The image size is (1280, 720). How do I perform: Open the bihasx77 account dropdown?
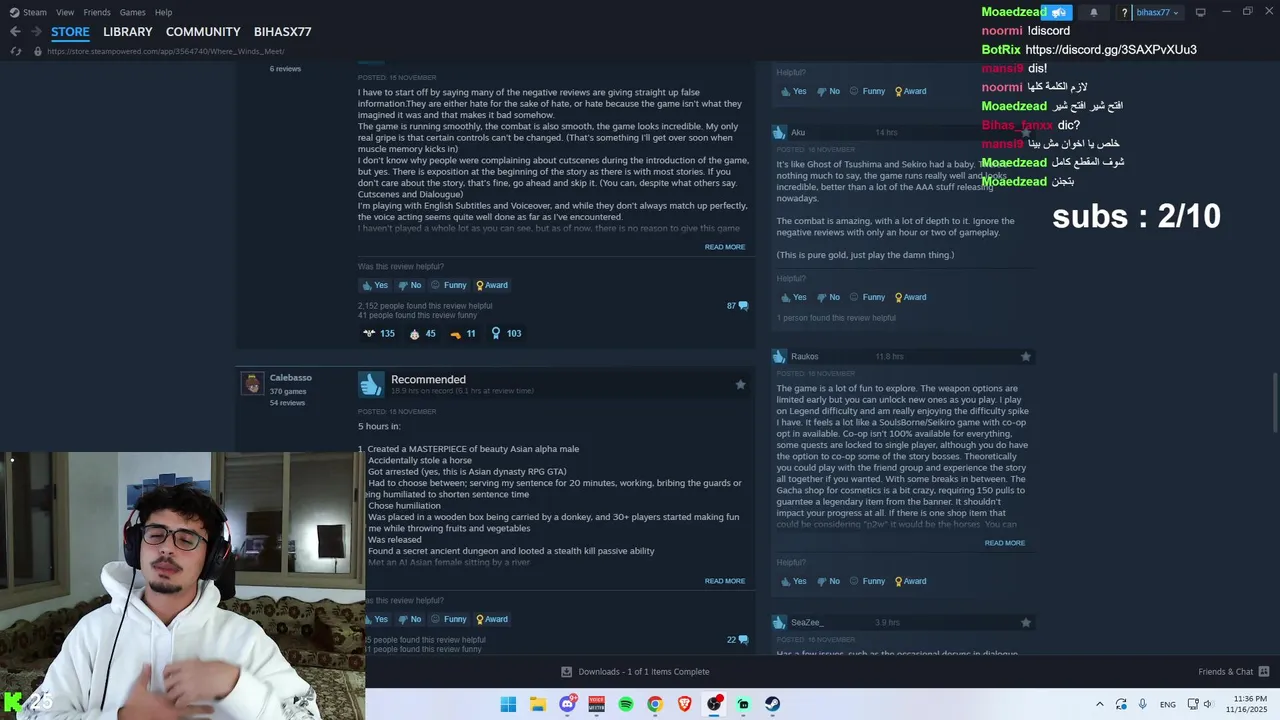1157,12
